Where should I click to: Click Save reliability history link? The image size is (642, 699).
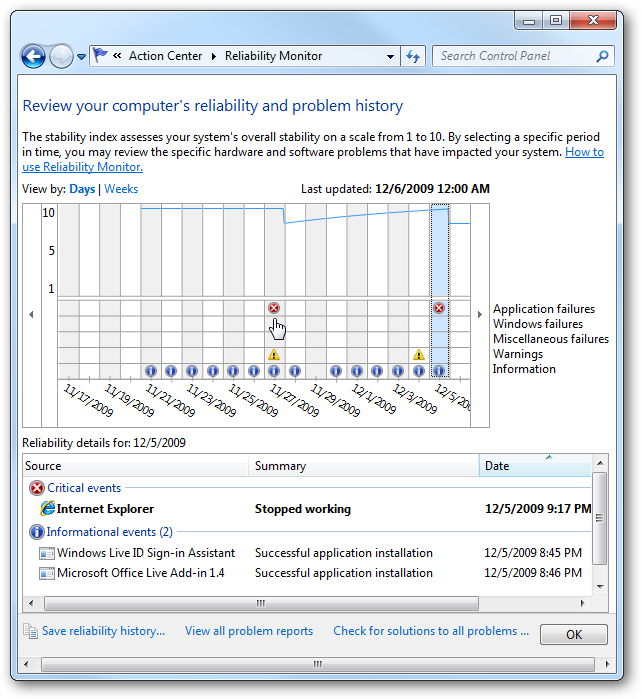coord(103,631)
